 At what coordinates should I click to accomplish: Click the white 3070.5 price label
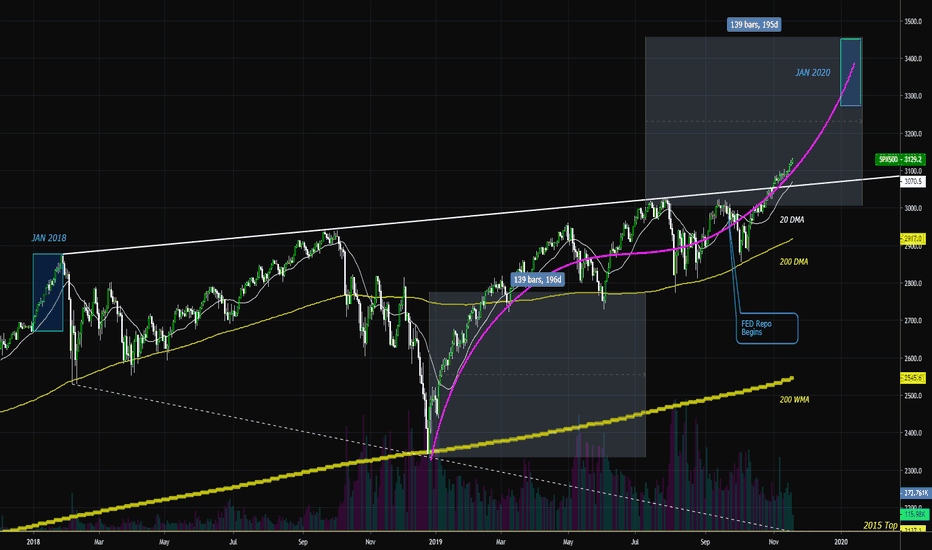point(913,181)
